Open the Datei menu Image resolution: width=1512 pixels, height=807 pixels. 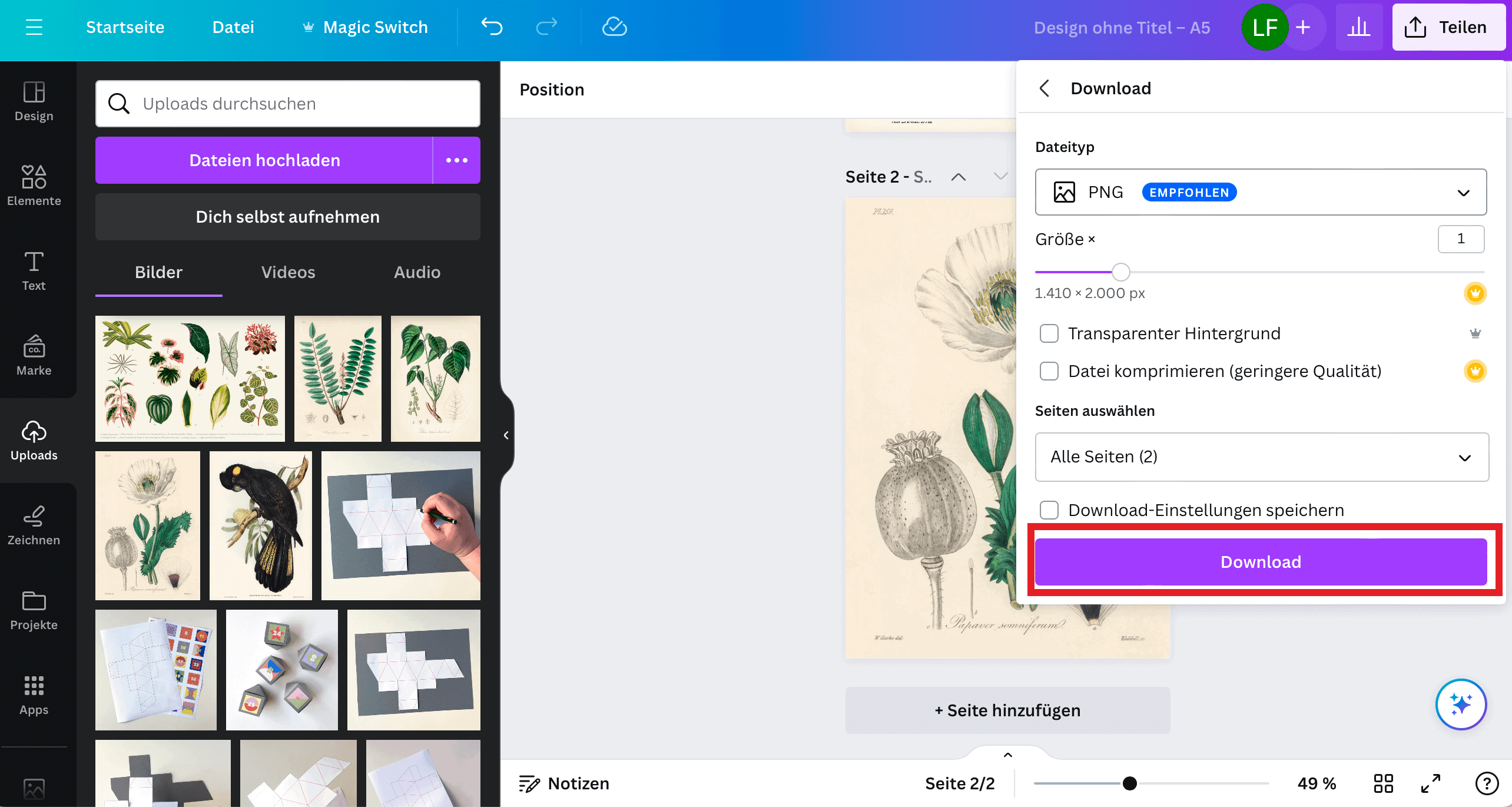click(x=233, y=27)
